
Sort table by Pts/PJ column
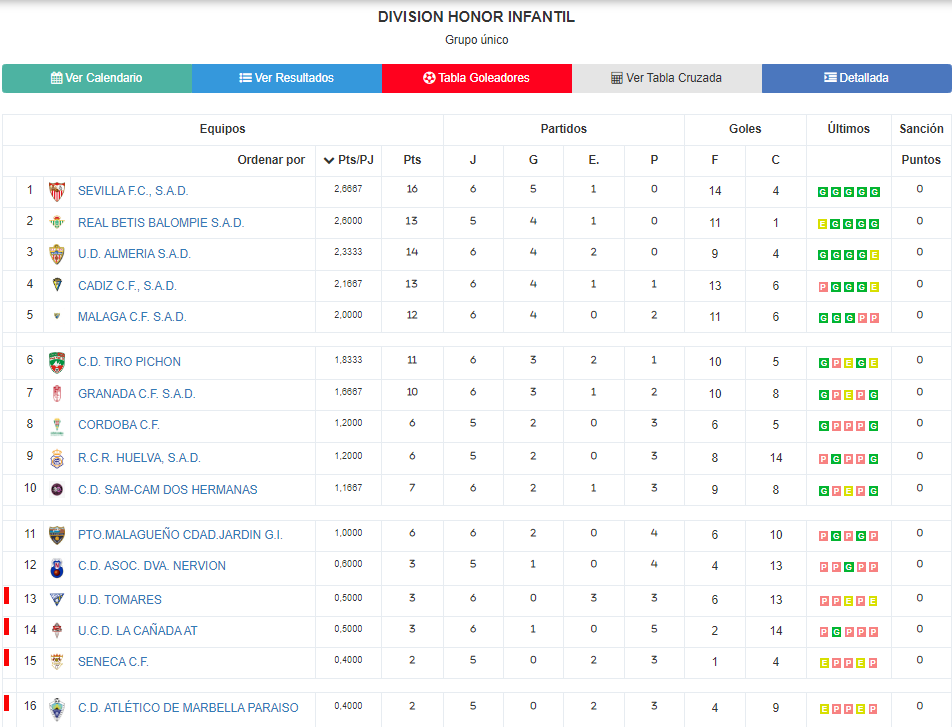[348, 160]
